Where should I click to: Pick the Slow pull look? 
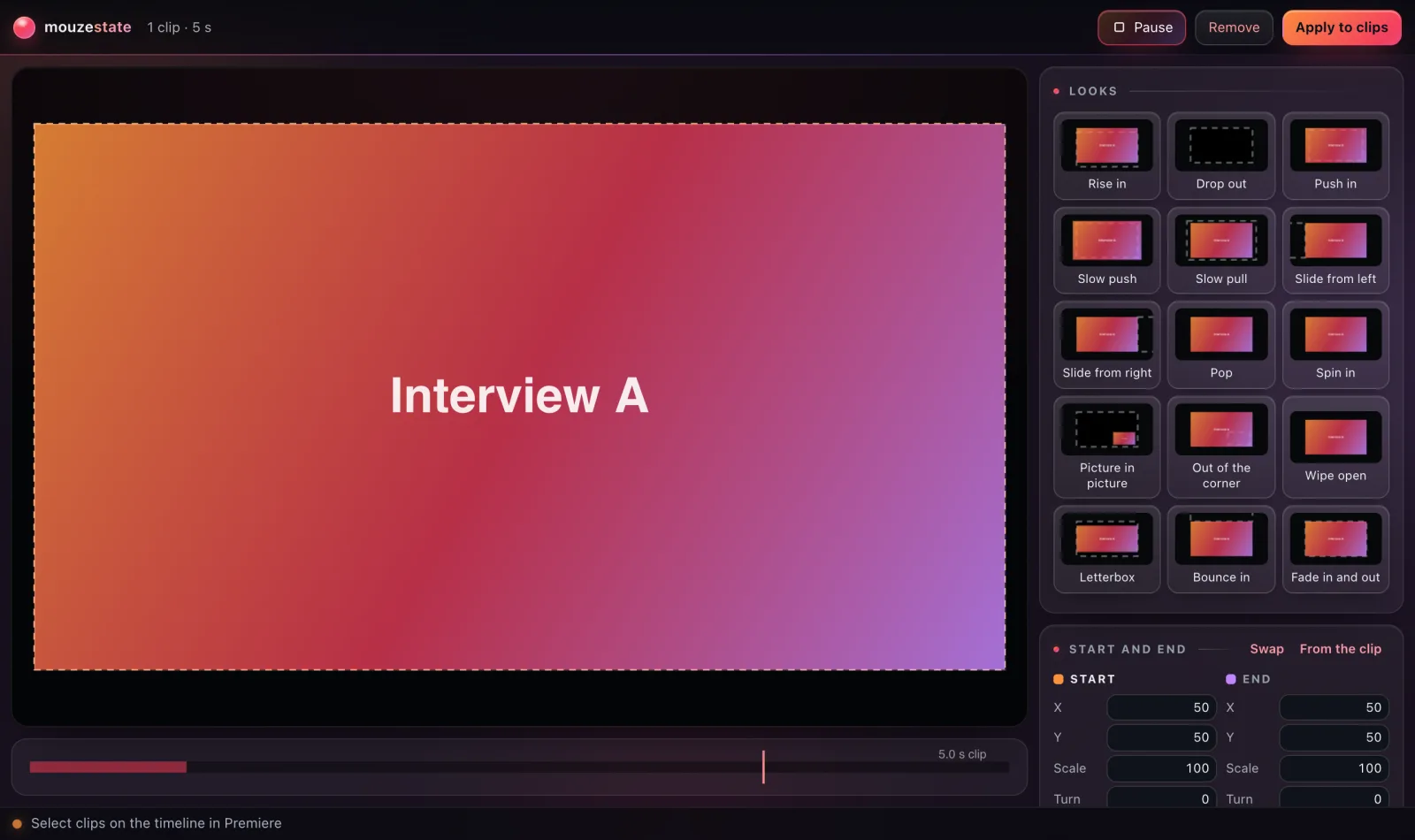pyautogui.click(x=1221, y=250)
